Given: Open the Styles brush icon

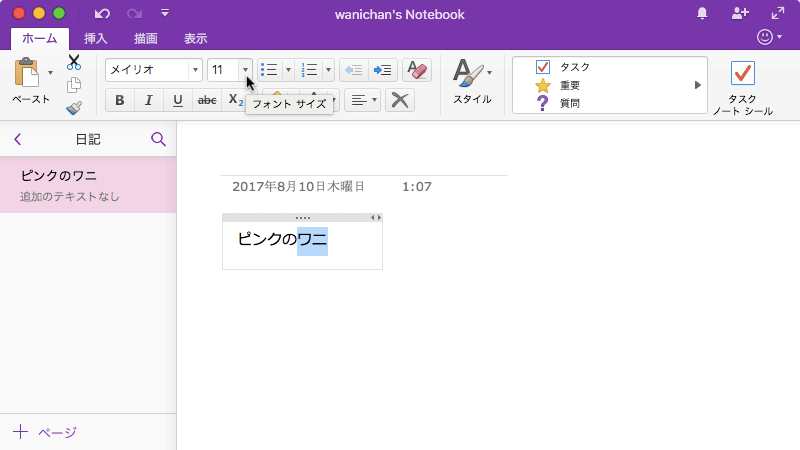Looking at the screenshot, I should click(467, 73).
